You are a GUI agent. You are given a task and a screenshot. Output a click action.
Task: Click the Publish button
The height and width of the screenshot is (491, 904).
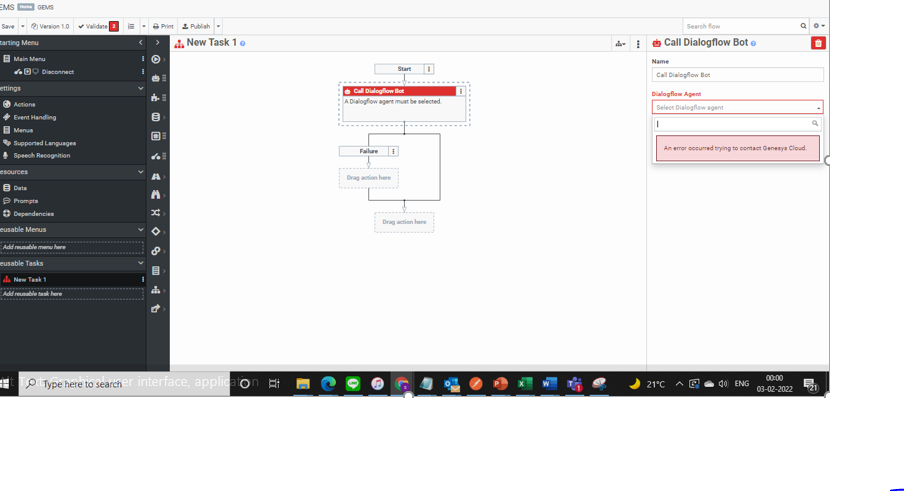tap(196, 27)
